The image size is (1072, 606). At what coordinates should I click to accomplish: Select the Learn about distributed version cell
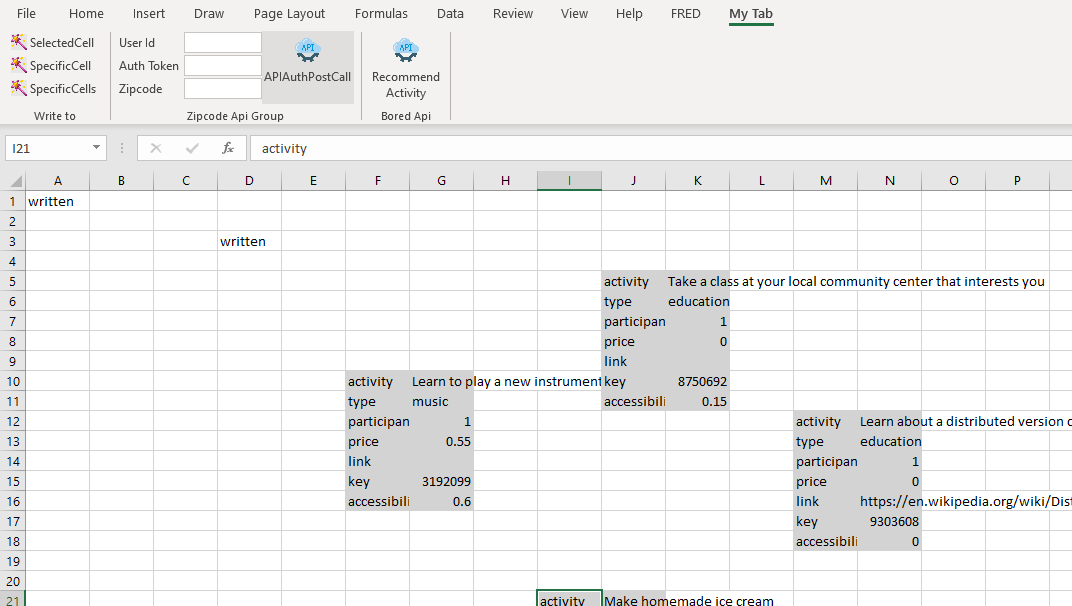coord(889,421)
